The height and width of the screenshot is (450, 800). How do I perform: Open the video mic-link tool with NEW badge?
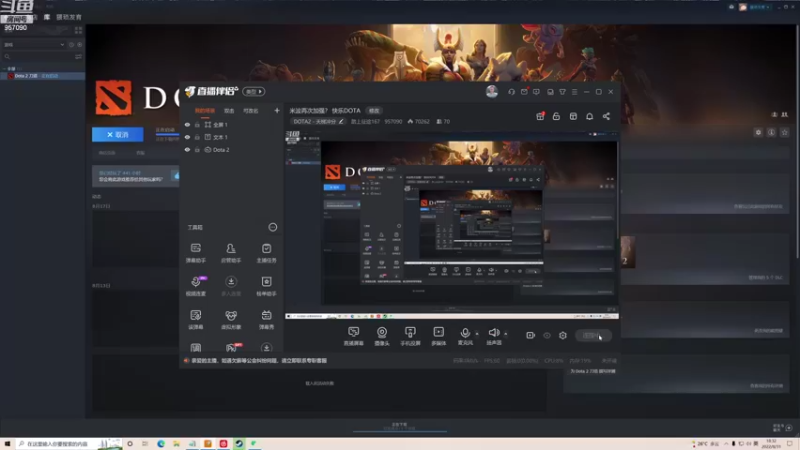tap(196, 286)
